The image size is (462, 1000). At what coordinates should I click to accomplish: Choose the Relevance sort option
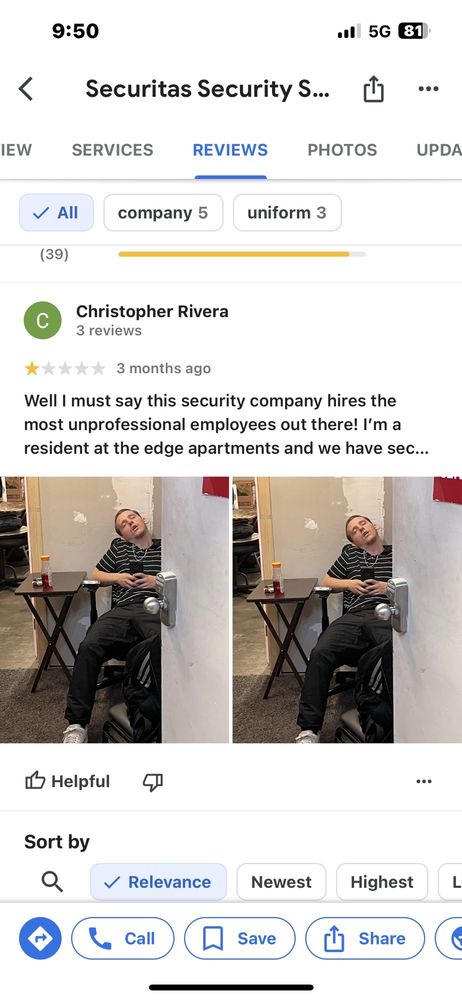coord(158,882)
